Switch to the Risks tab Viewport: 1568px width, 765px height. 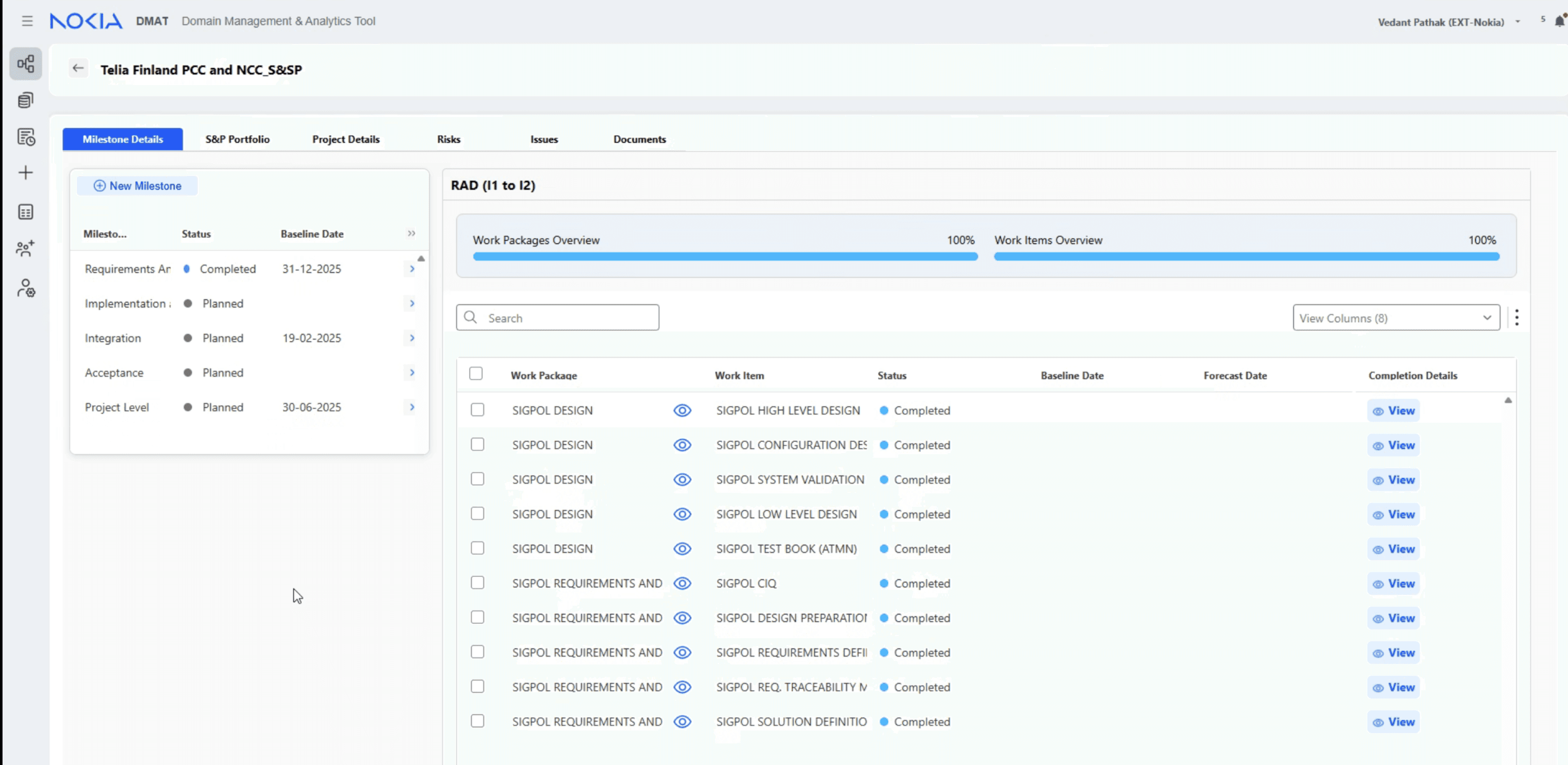(x=448, y=139)
